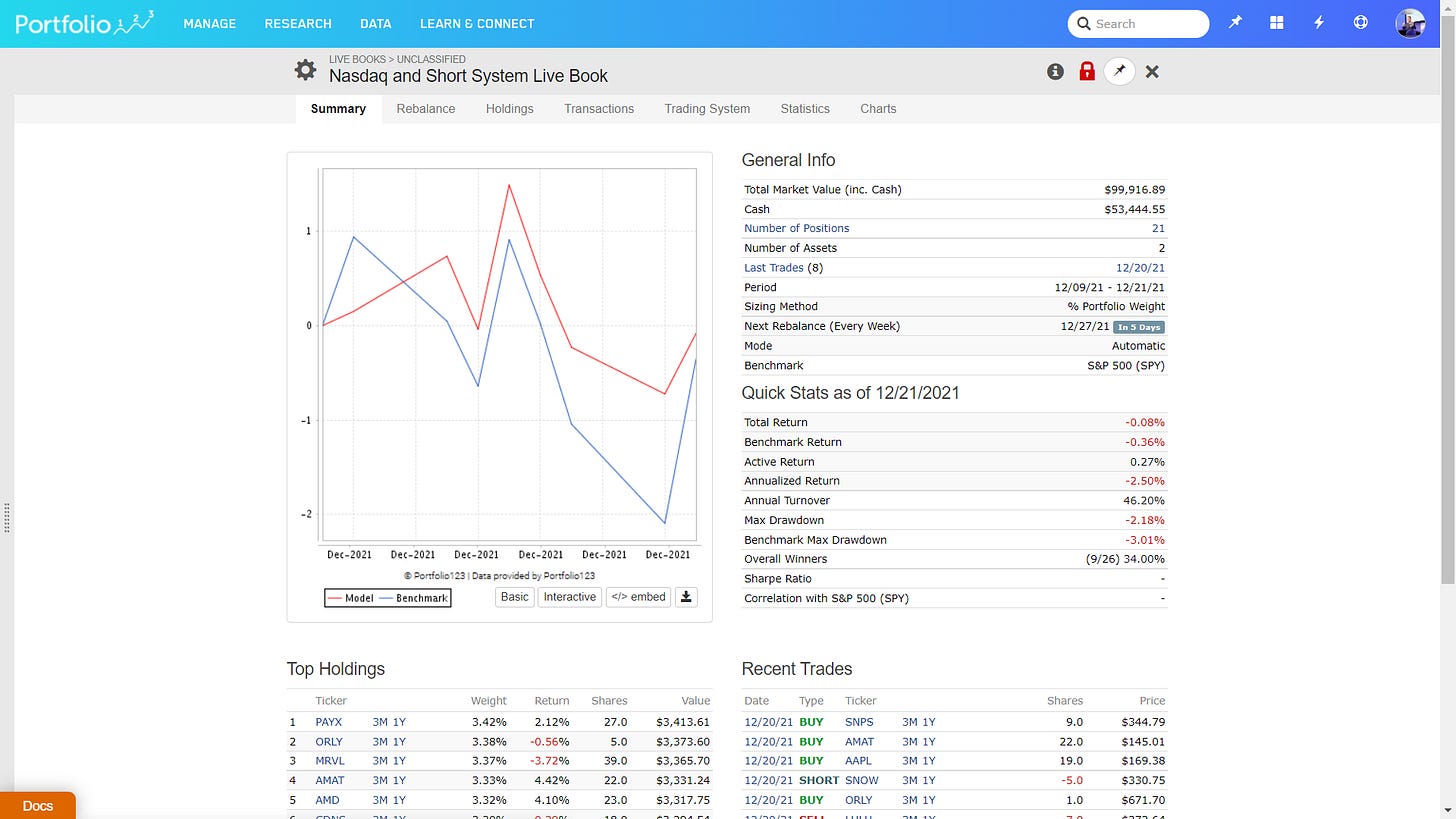Viewport: 1456px width, 819px height.
Task: Open the Last Trades link
Action: coord(773,267)
